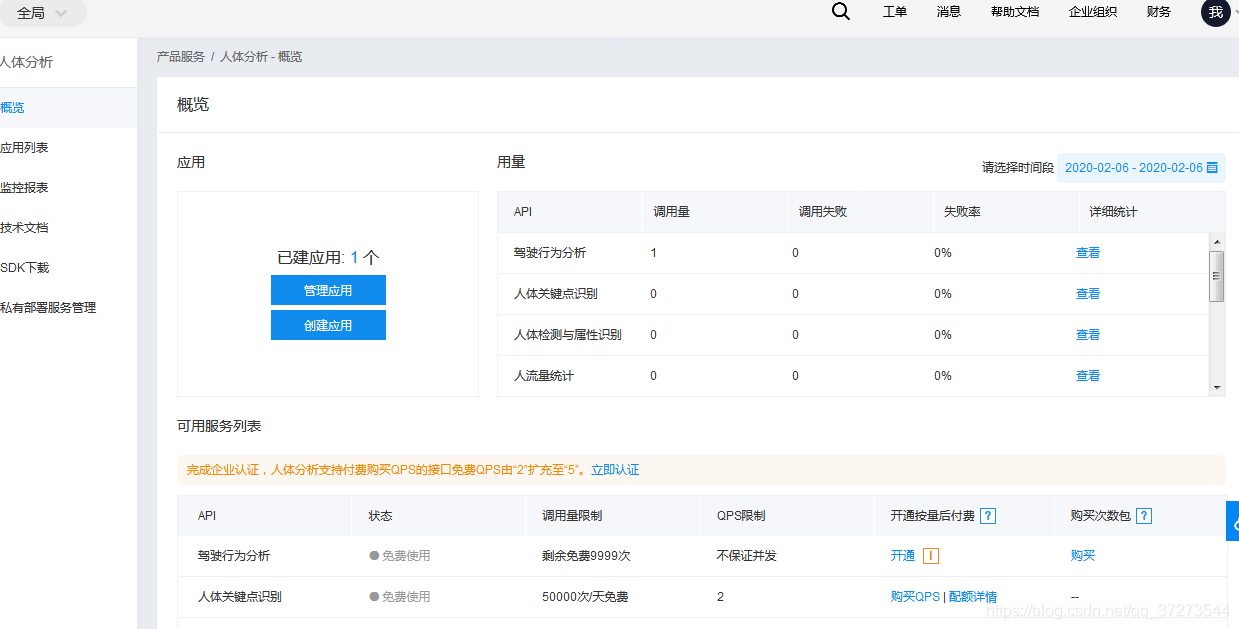Image resolution: width=1239 pixels, height=629 pixels.
Task: Click QPS限制 column header
Action: pyautogui.click(x=741, y=516)
